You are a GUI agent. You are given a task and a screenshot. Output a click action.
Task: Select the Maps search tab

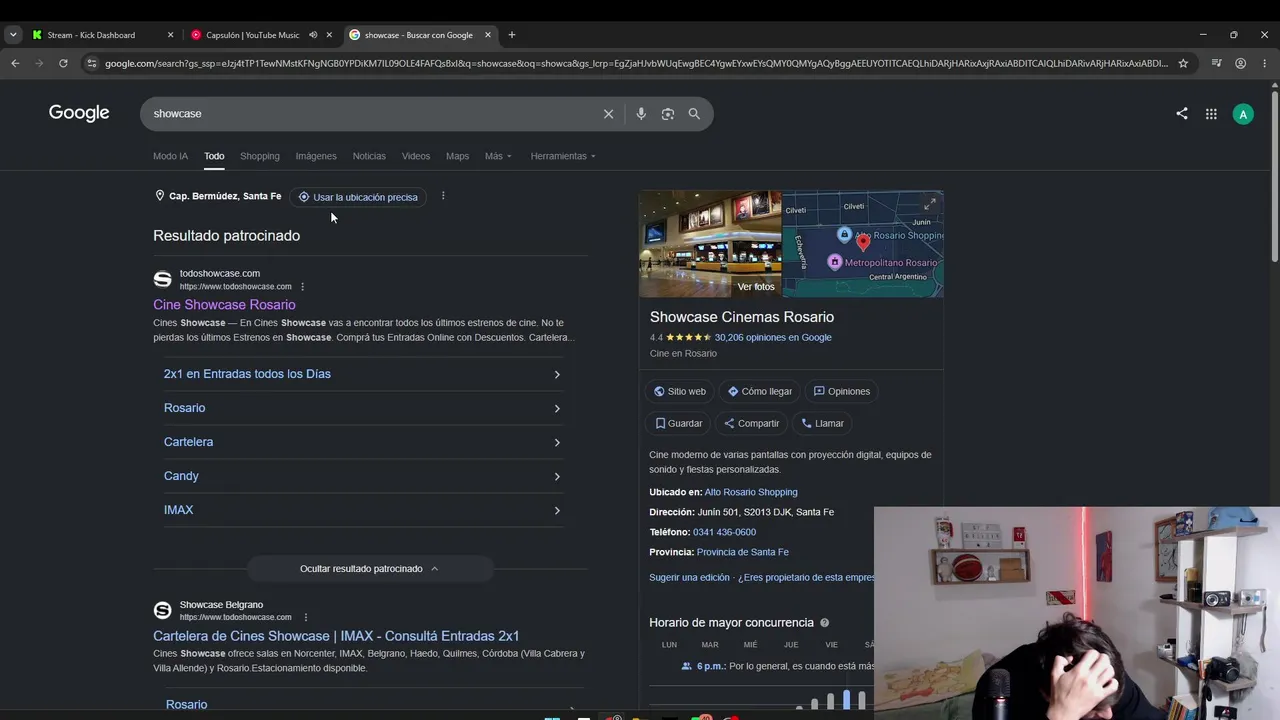[457, 156]
